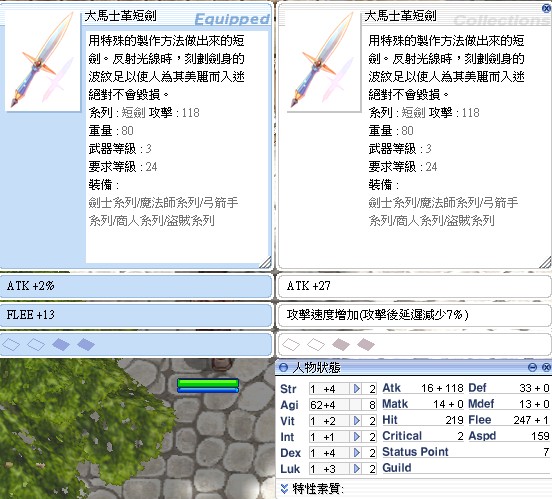Viewport: 552px width, 499px height.
Task: Click 武器等級 : 3 in Collections description
Action: (x=400, y=149)
